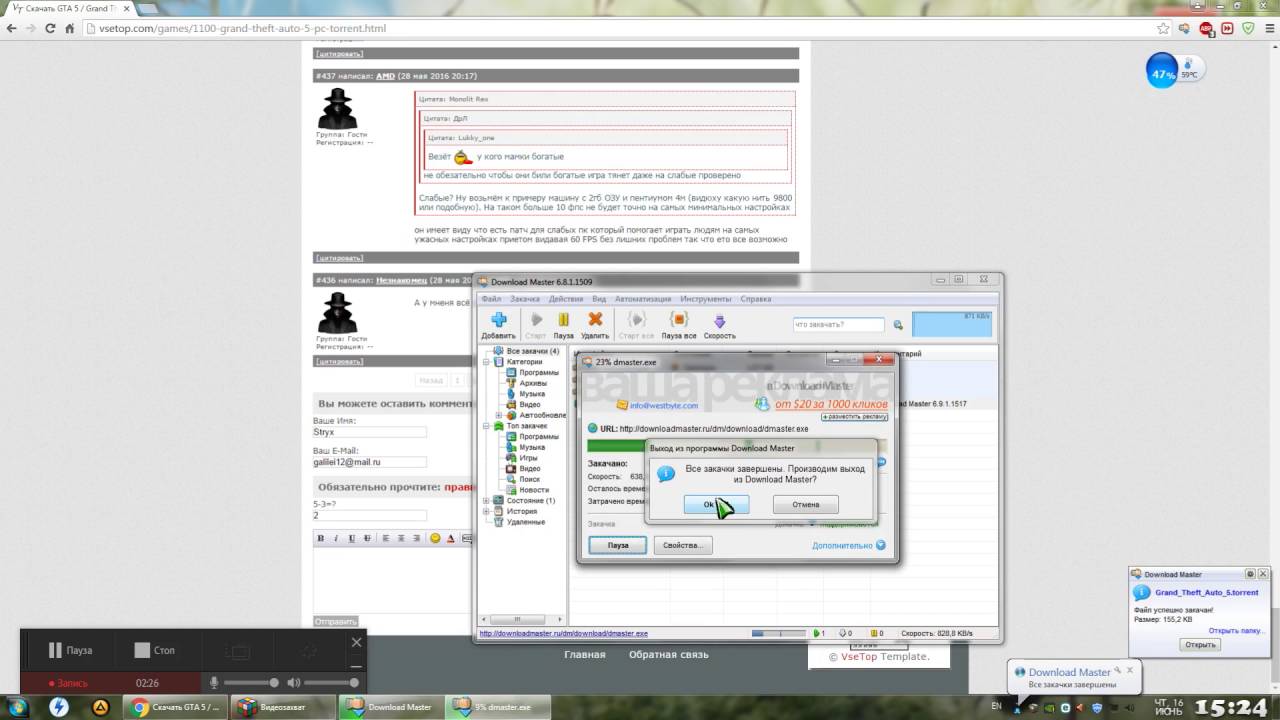Click Стоп in the screen recorder panel
Viewport: 1280px width, 720px height.
tap(154, 650)
